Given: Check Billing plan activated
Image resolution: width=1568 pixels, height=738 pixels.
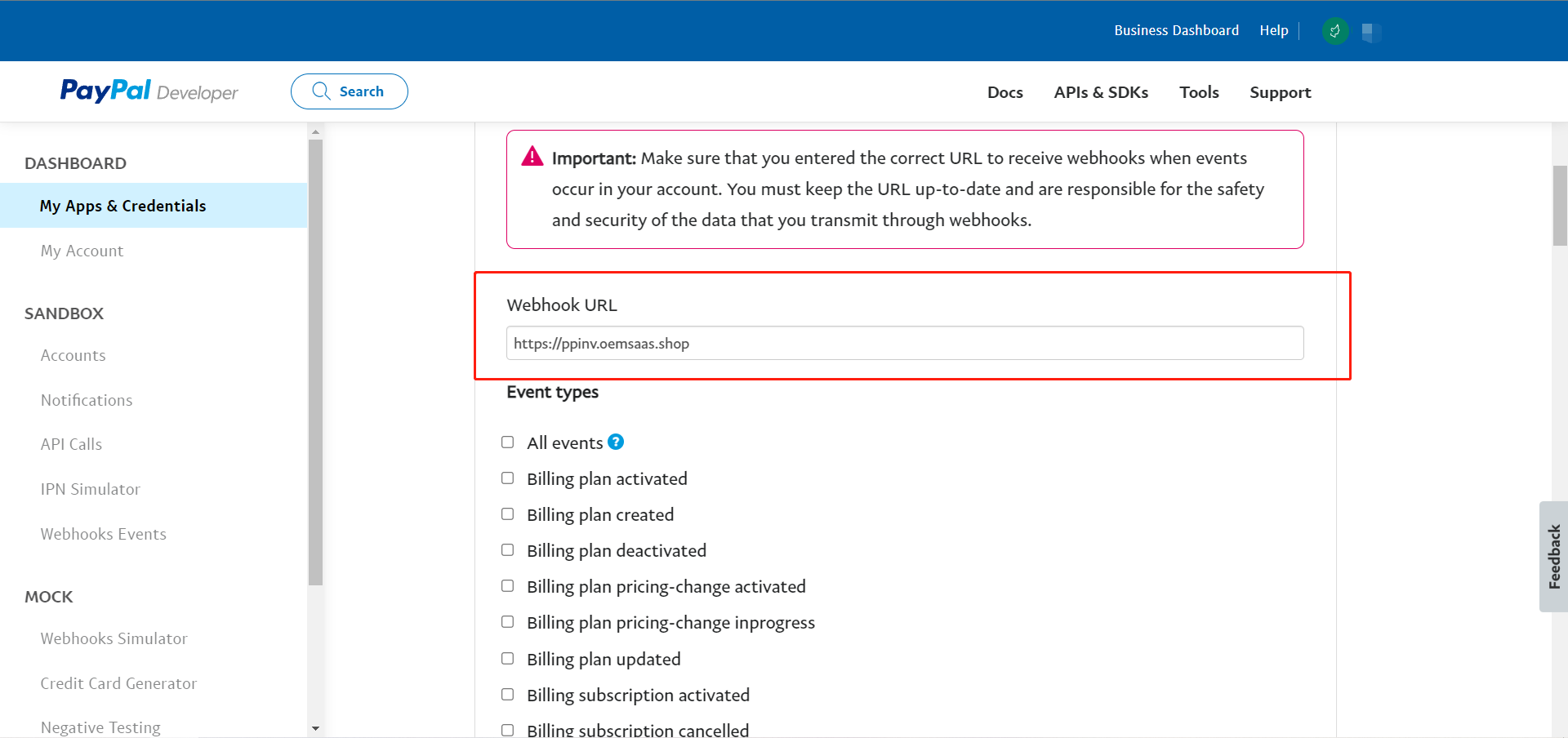Looking at the screenshot, I should click(507, 478).
